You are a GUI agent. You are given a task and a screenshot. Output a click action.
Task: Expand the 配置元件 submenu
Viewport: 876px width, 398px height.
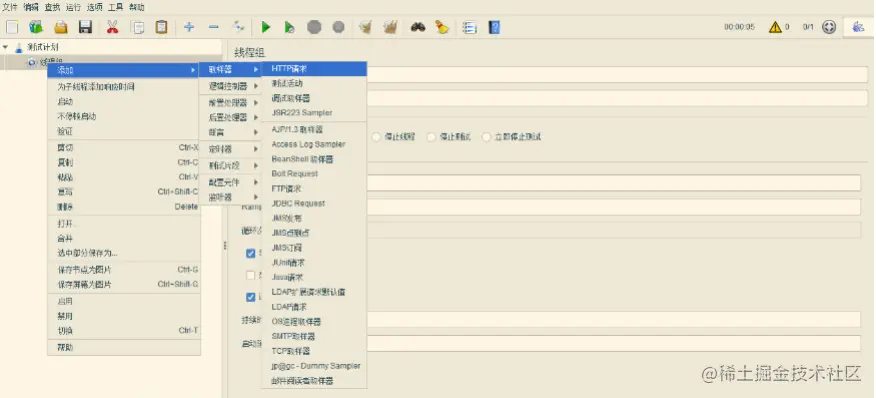230,182
